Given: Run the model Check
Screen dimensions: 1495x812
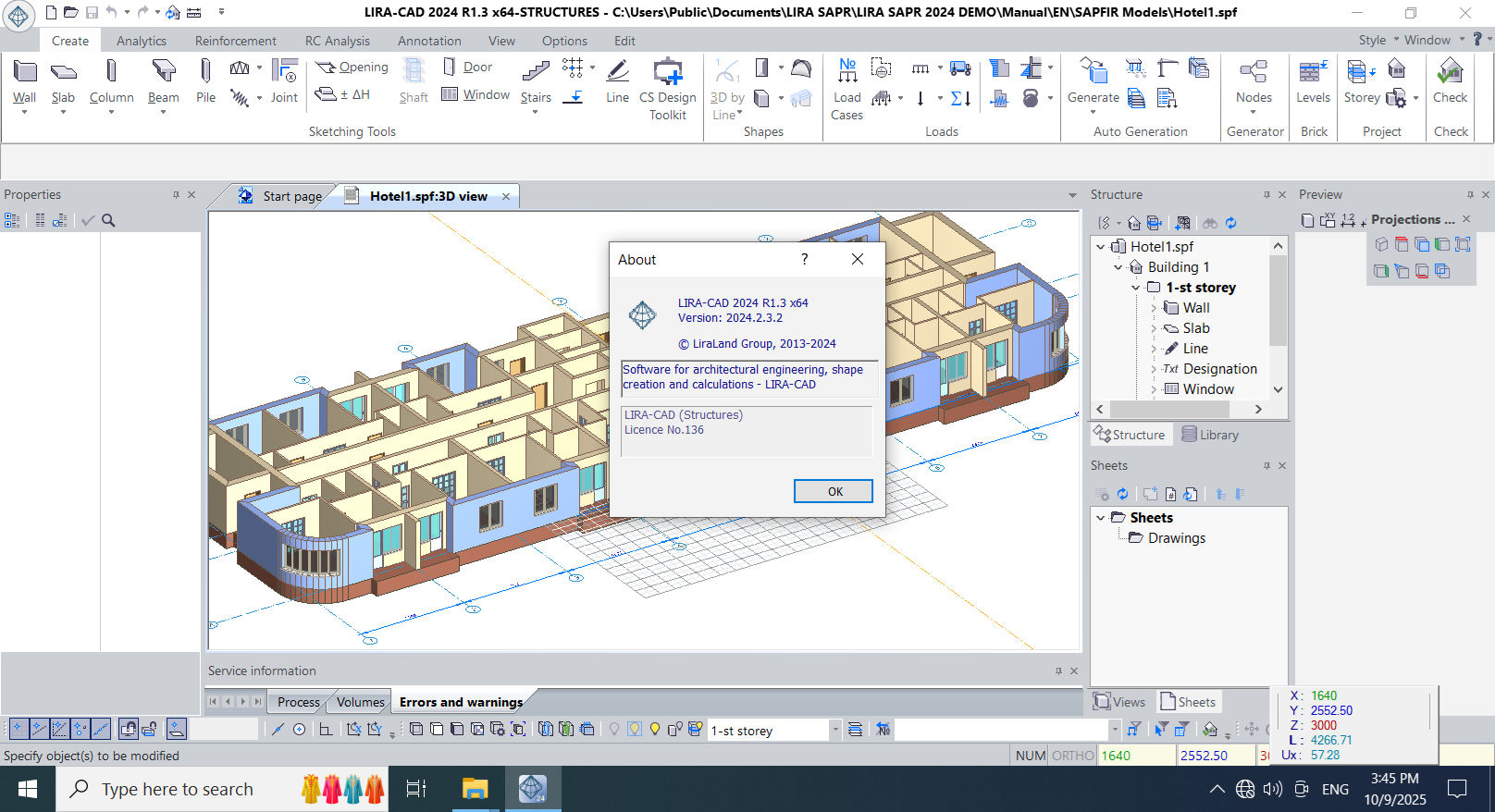Looking at the screenshot, I should 1450,81.
